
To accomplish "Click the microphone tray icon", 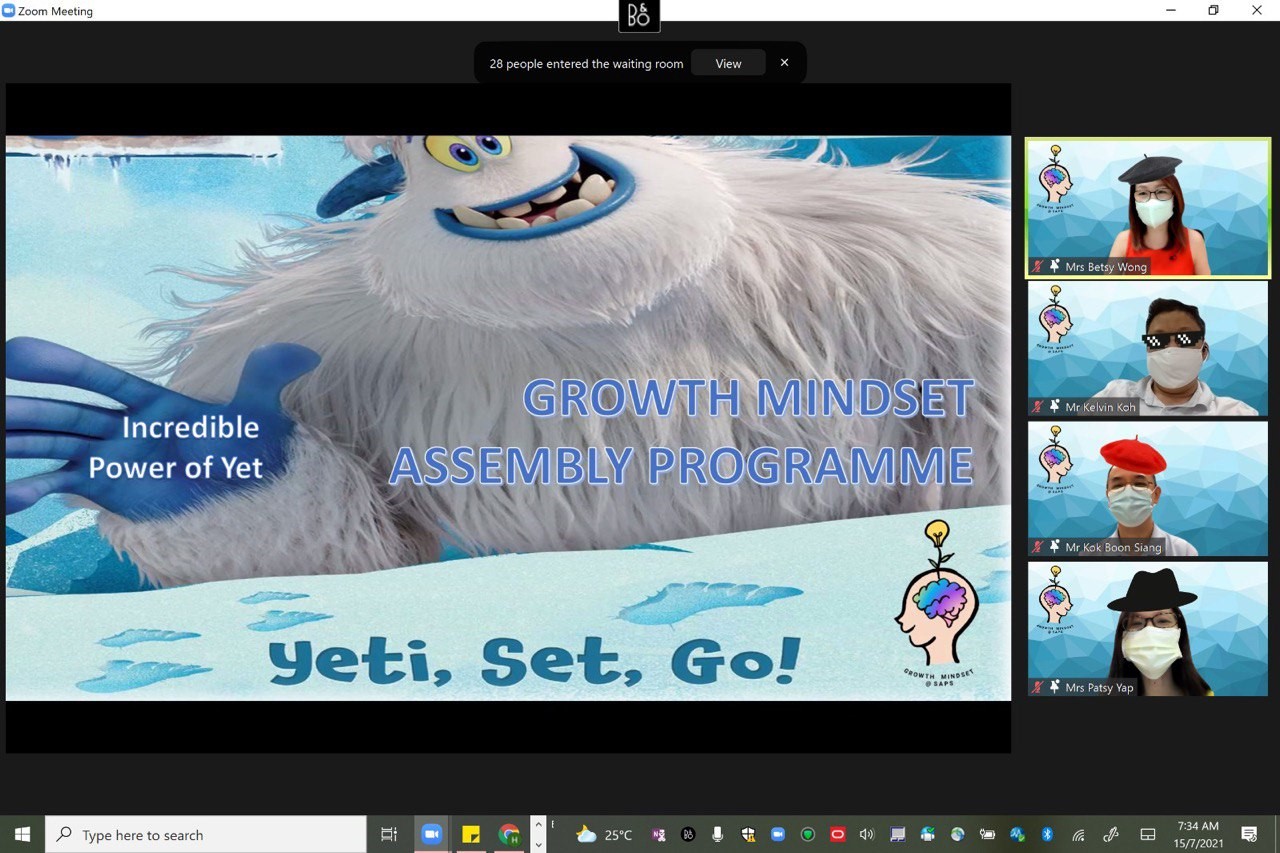I will [718, 834].
